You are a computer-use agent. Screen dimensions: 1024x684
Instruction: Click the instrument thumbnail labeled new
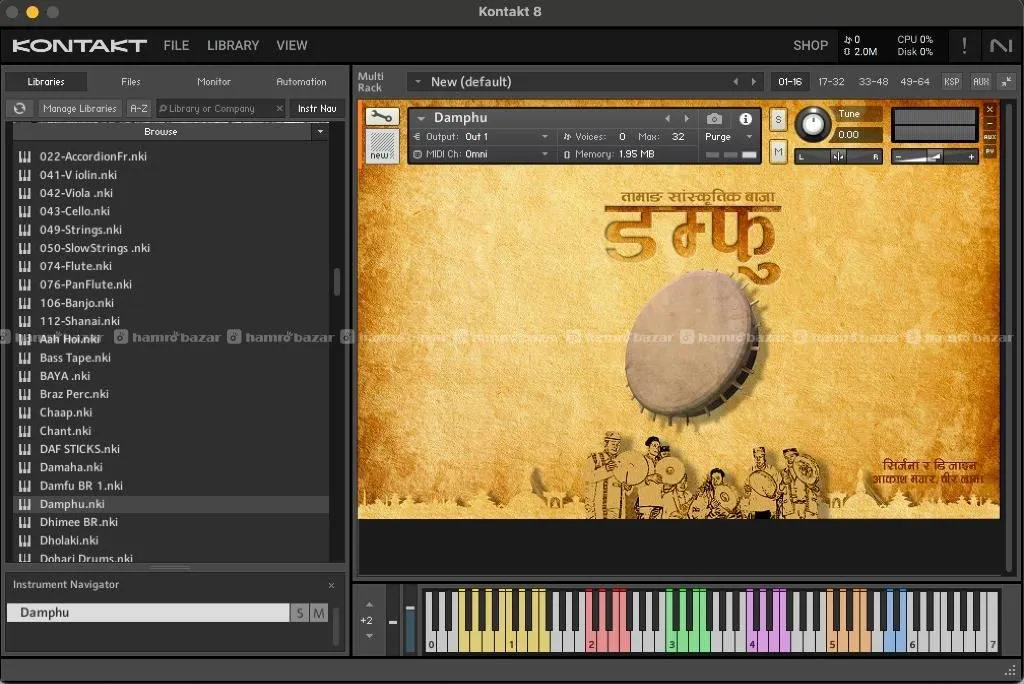[382, 146]
